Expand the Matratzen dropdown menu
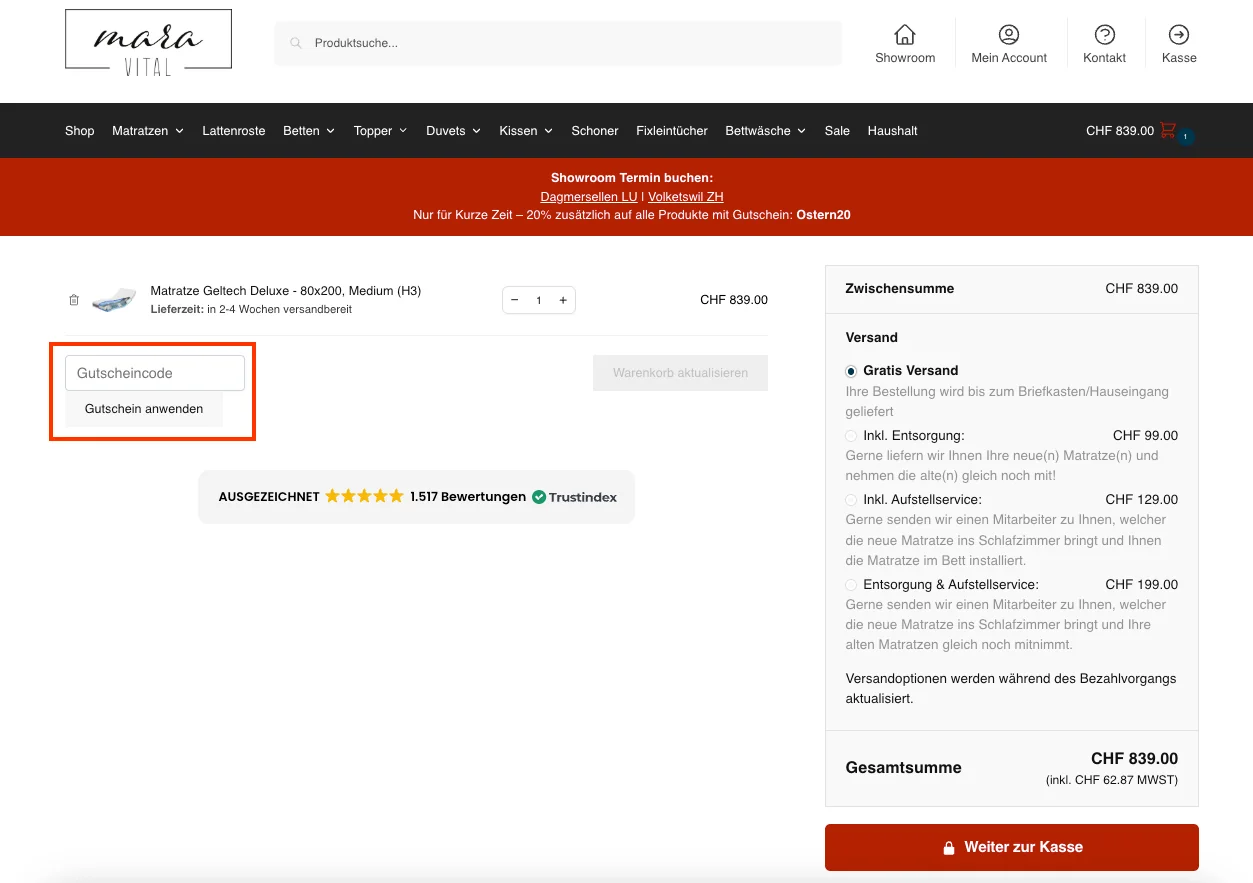1253x883 pixels. pos(147,130)
